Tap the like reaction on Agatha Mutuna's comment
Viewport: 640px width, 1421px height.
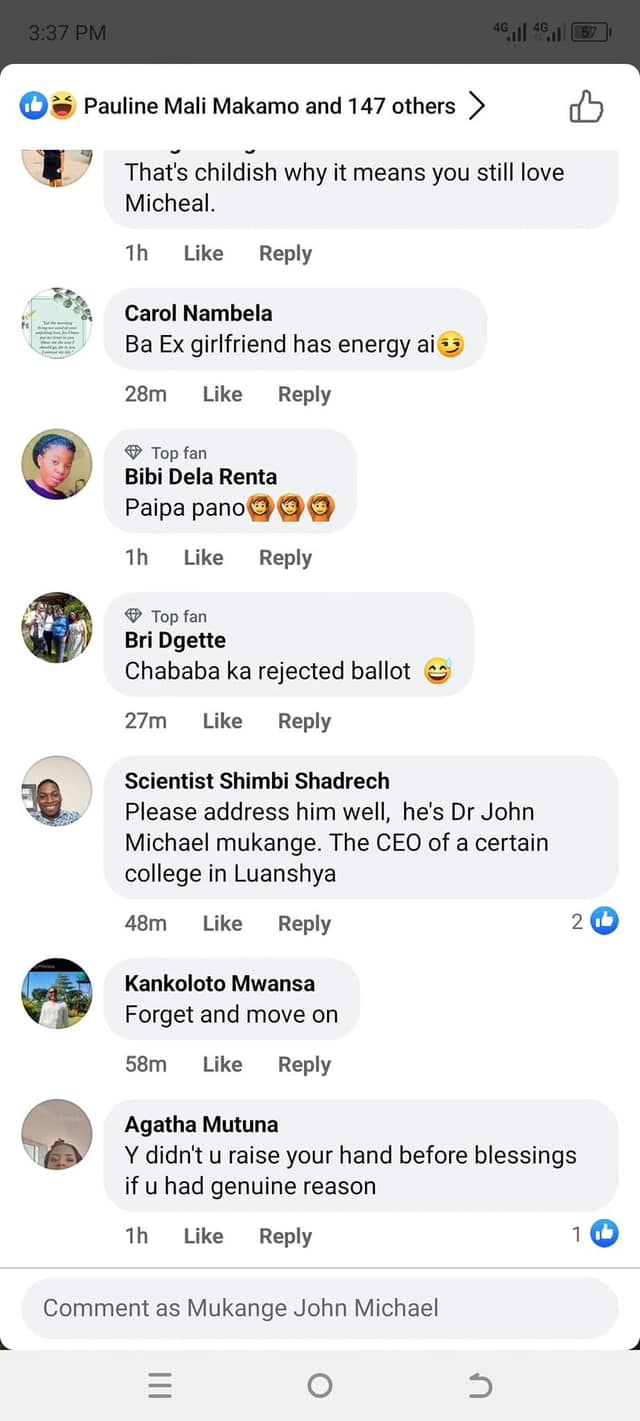(604, 1234)
